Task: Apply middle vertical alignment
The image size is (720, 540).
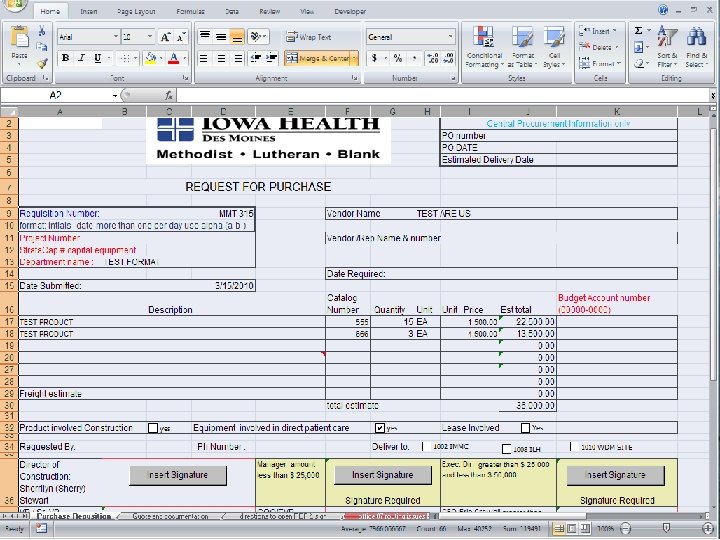Action: coord(221,36)
